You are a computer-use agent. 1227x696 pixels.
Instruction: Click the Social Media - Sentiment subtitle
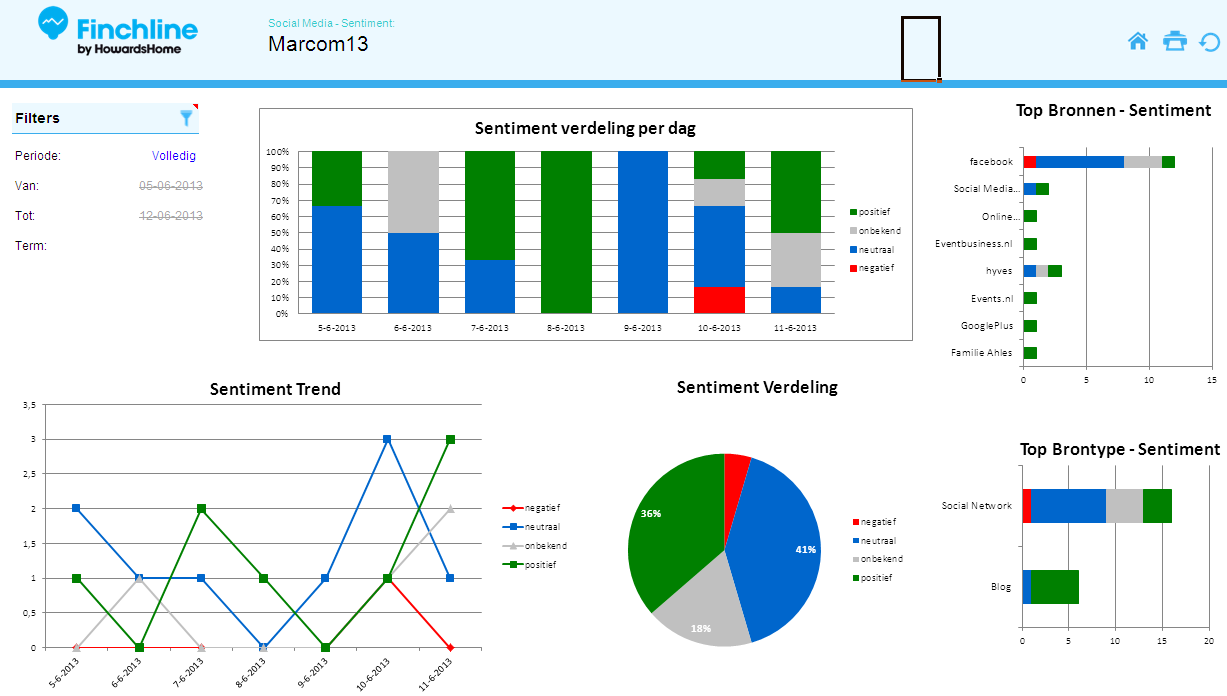(x=331, y=22)
